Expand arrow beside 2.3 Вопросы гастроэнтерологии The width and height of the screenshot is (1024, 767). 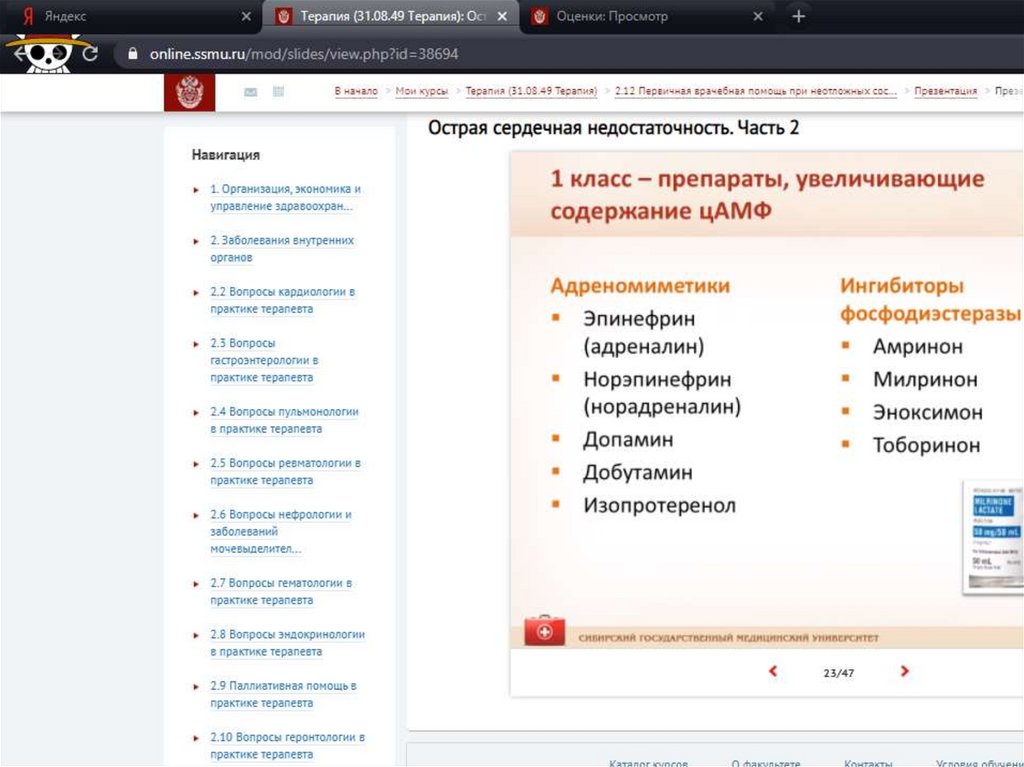[196, 344]
